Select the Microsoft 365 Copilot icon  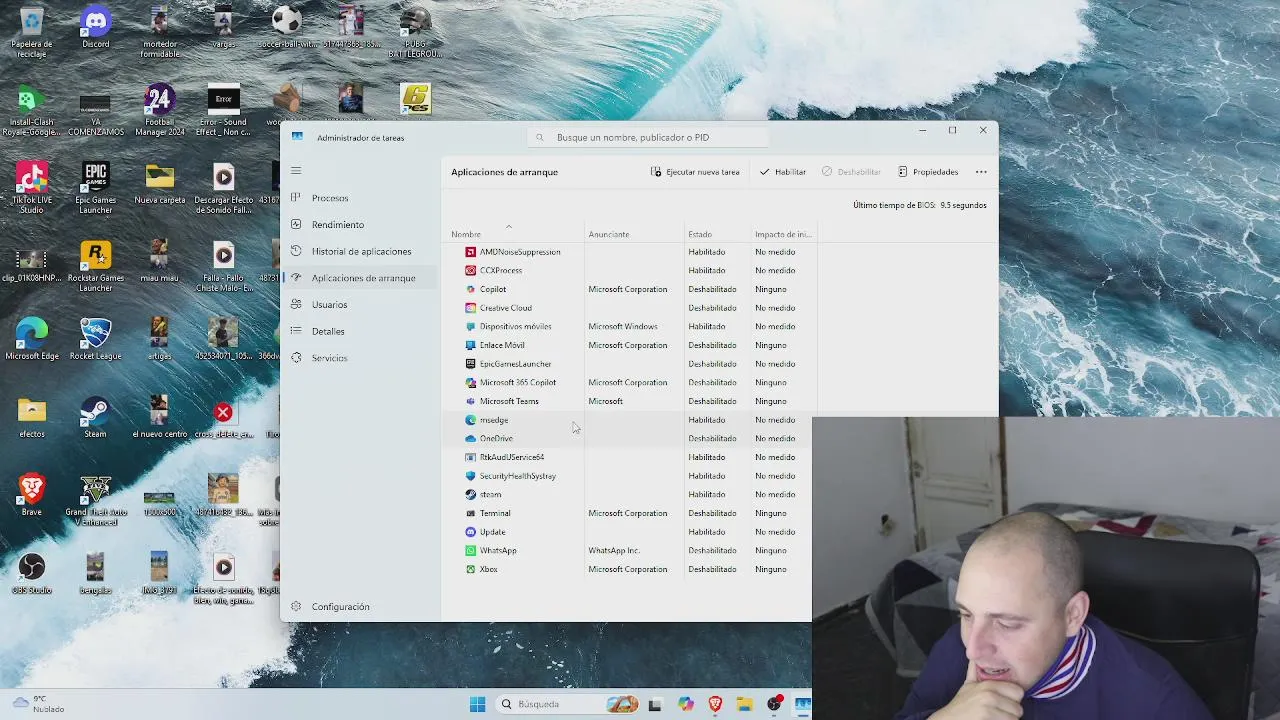471,382
